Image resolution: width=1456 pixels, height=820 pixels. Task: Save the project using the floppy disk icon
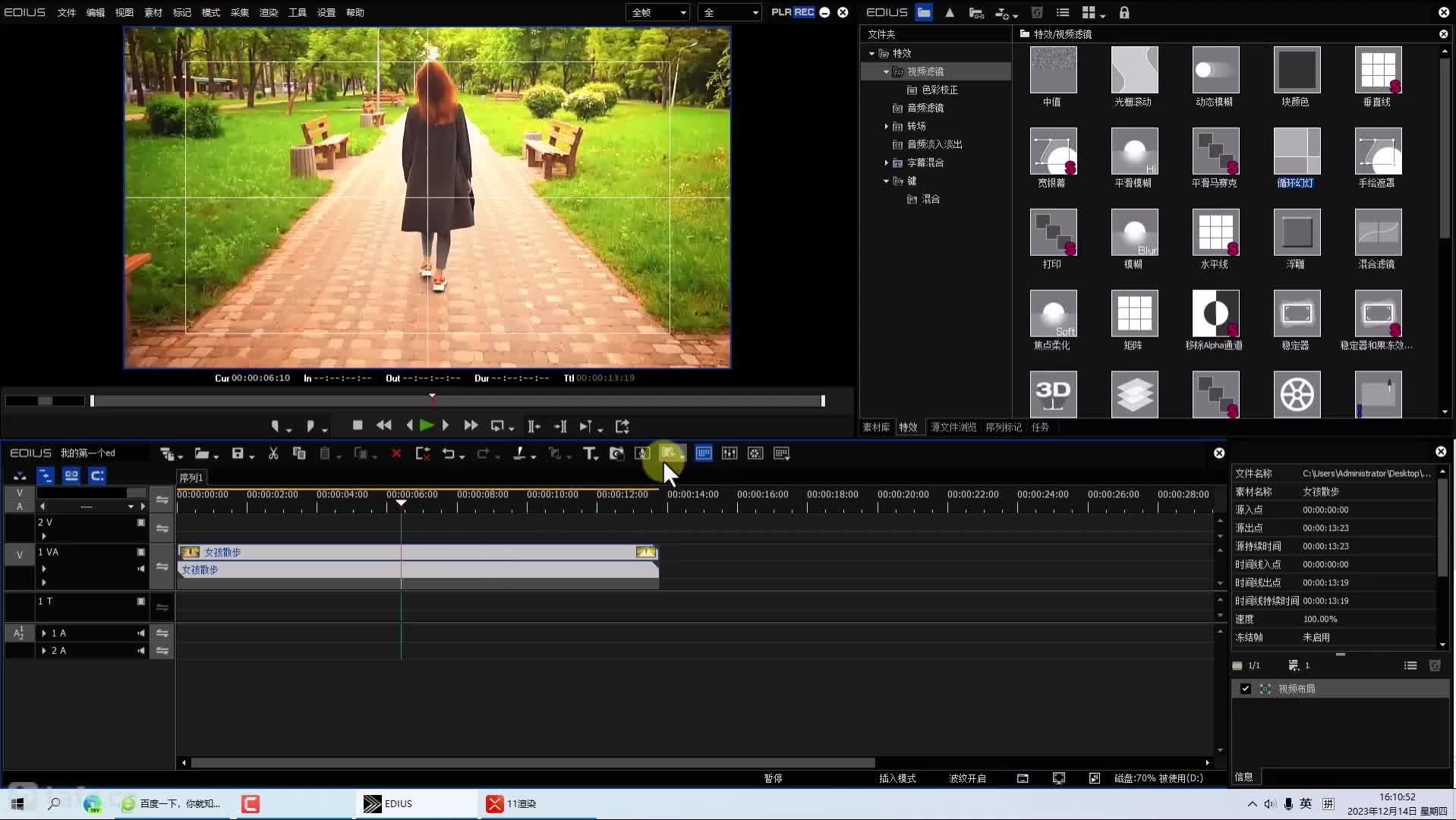tap(238, 453)
